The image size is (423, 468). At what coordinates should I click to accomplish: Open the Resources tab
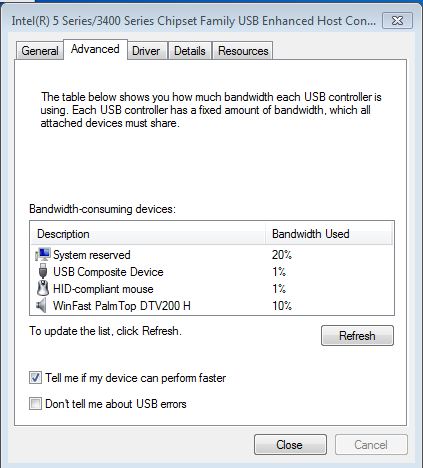(x=243, y=51)
